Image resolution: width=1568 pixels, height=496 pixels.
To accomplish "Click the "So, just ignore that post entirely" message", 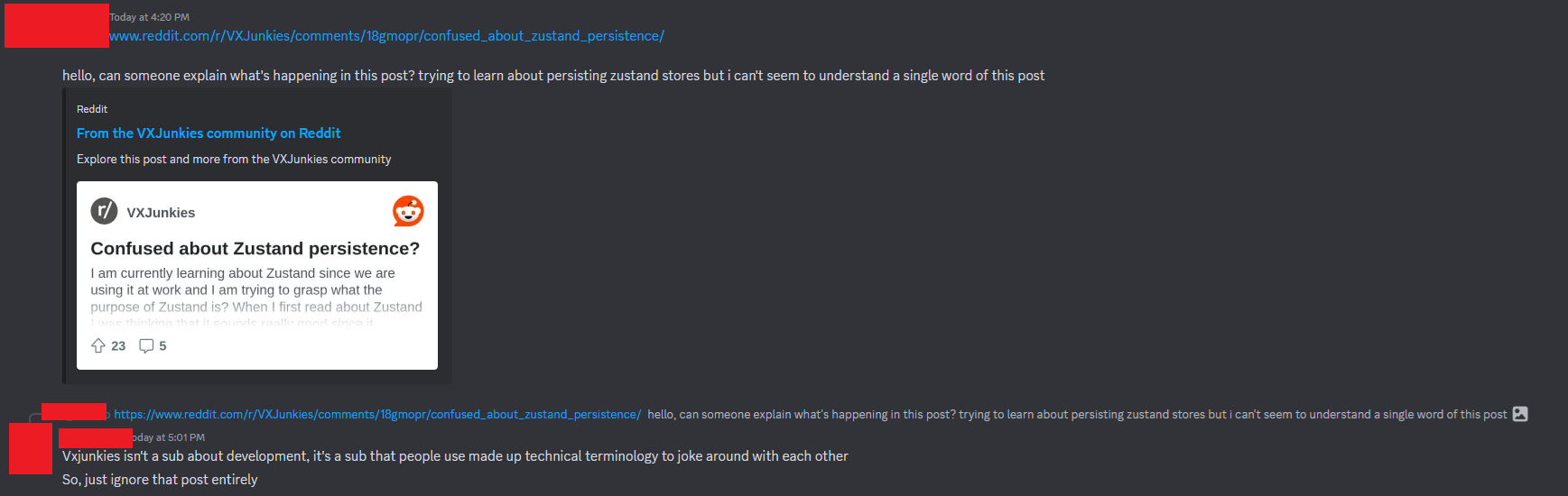I will click(160, 480).
